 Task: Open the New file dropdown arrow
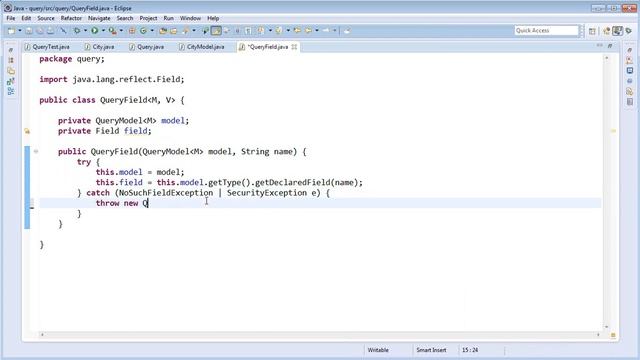pyautogui.click(x=20, y=31)
